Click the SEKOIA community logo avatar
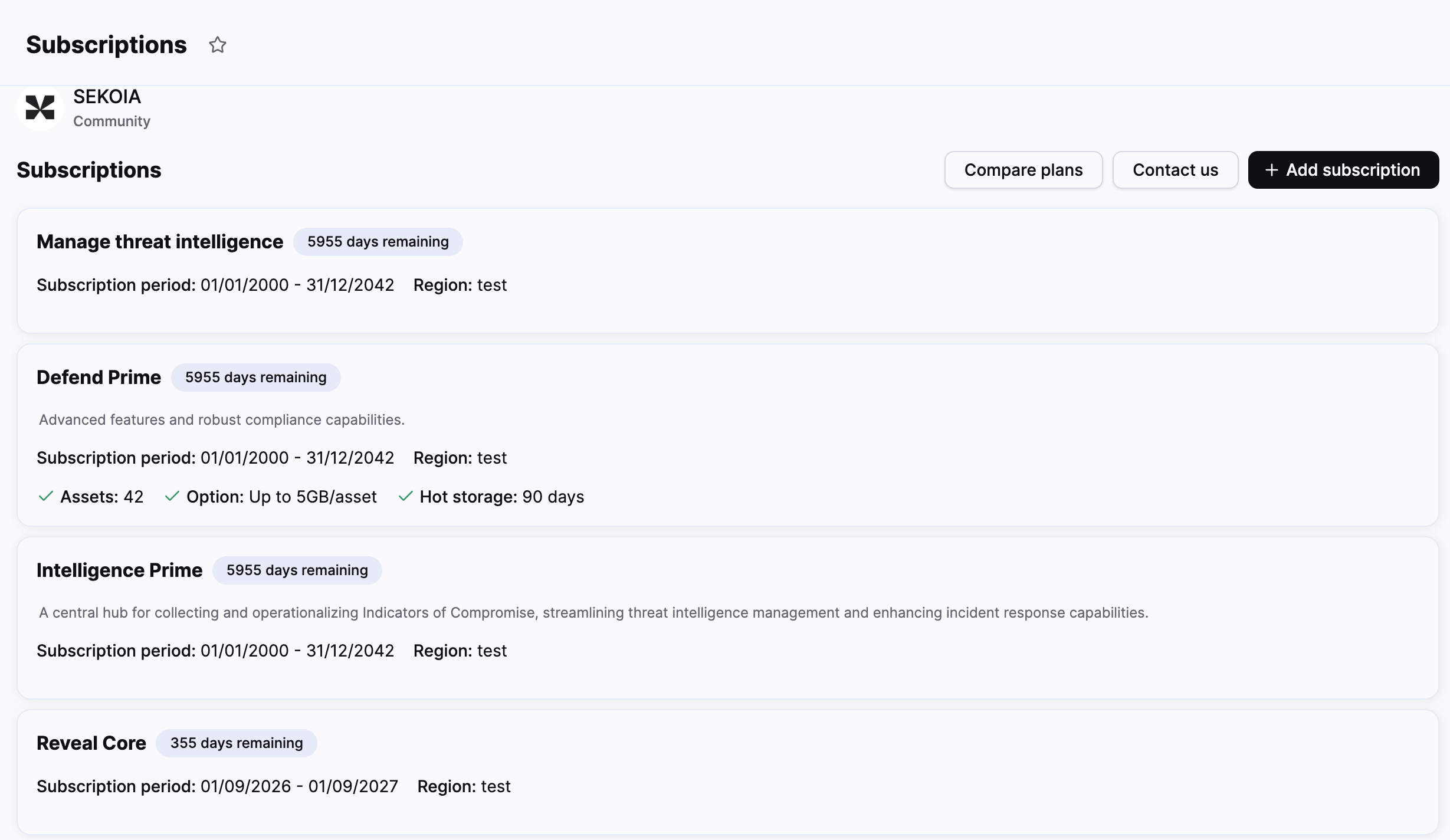 [x=40, y=108]
